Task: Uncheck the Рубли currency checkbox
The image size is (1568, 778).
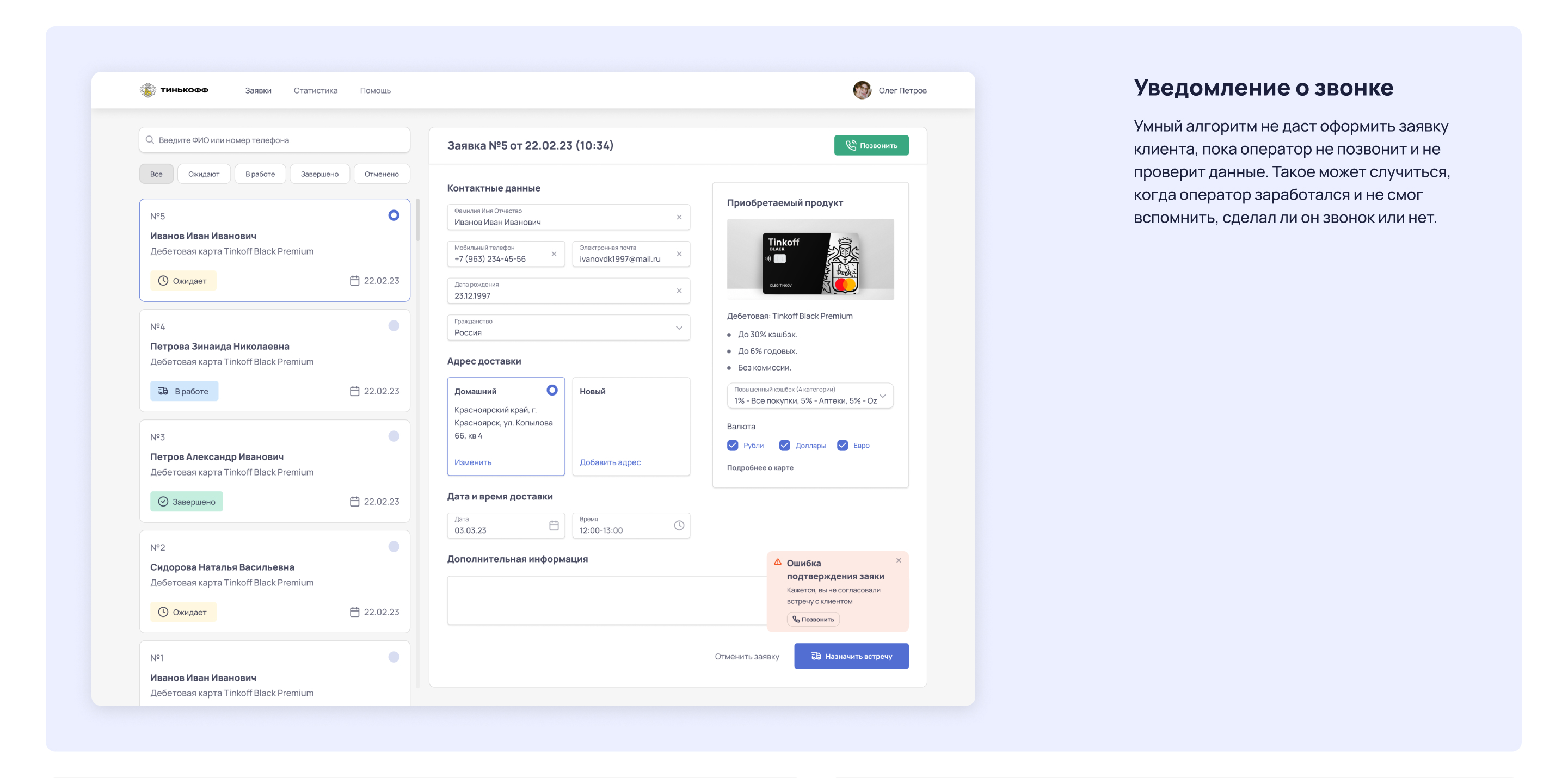Action: click(x=732, y=445)
